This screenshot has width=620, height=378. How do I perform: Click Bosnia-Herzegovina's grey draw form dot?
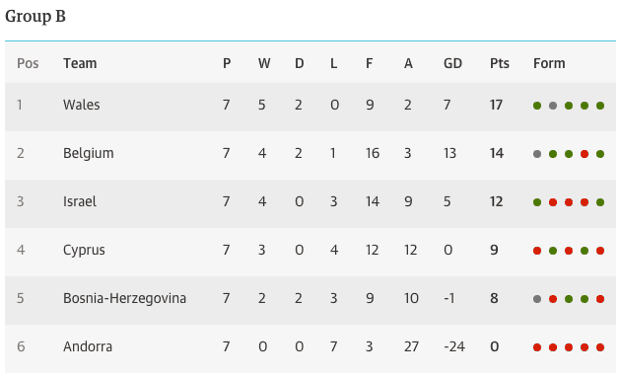[x=537, y=299]
